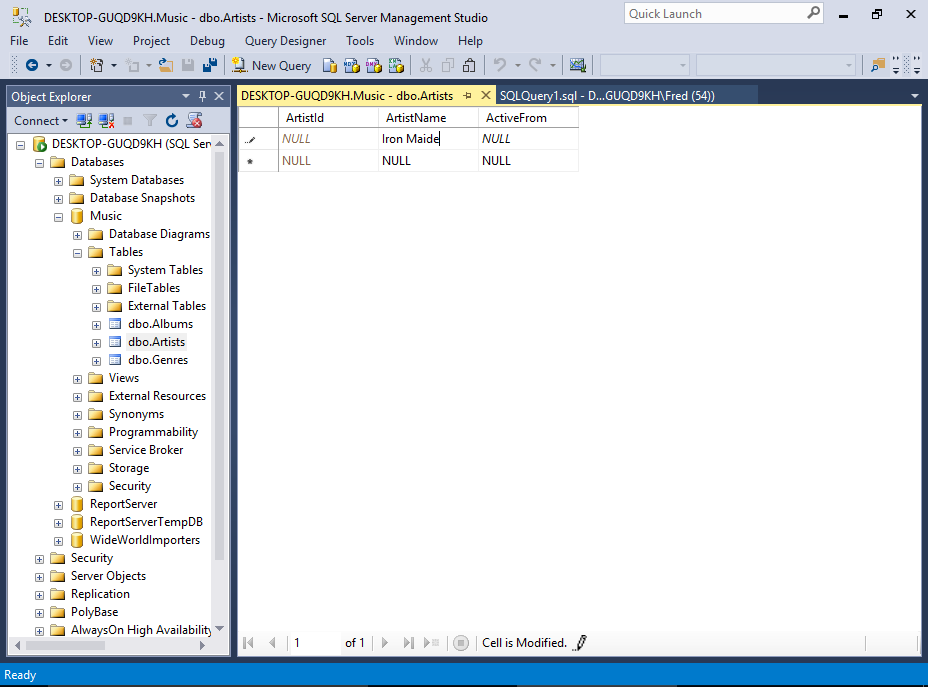Open the Query Designer menu
This screenshot has width=928, height=687.
[x=284, y=41]
